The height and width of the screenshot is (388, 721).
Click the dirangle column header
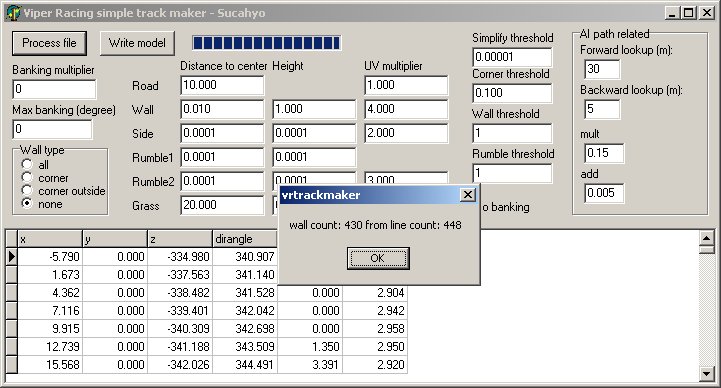[x=245, y=239]
